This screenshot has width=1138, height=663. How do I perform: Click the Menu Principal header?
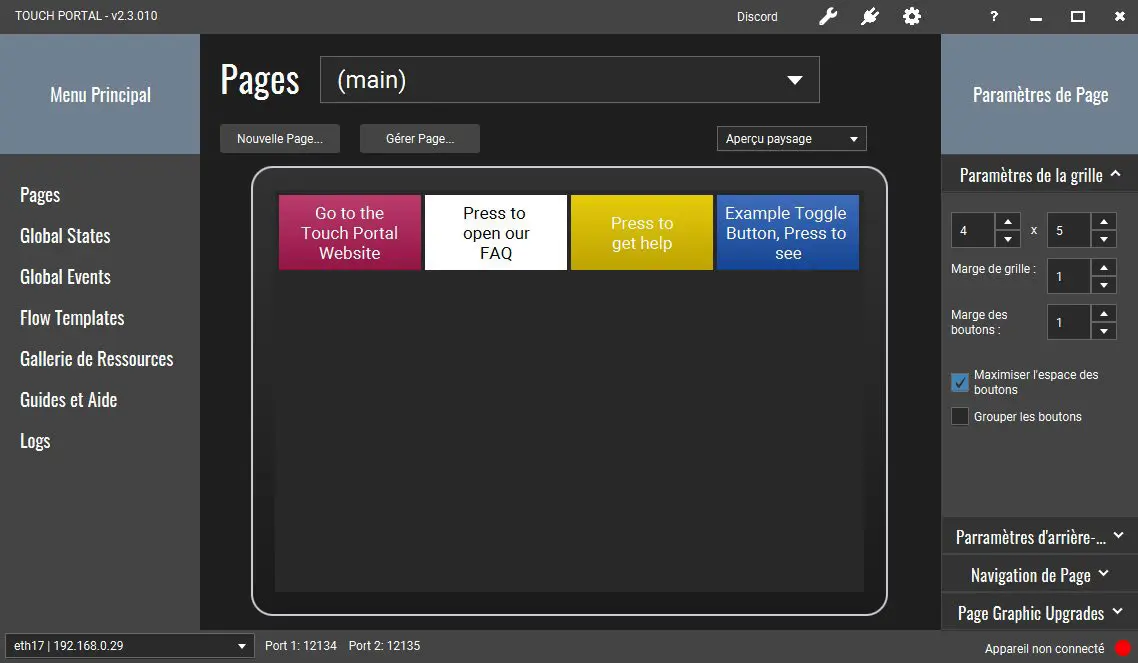click(x=100, y=94)
